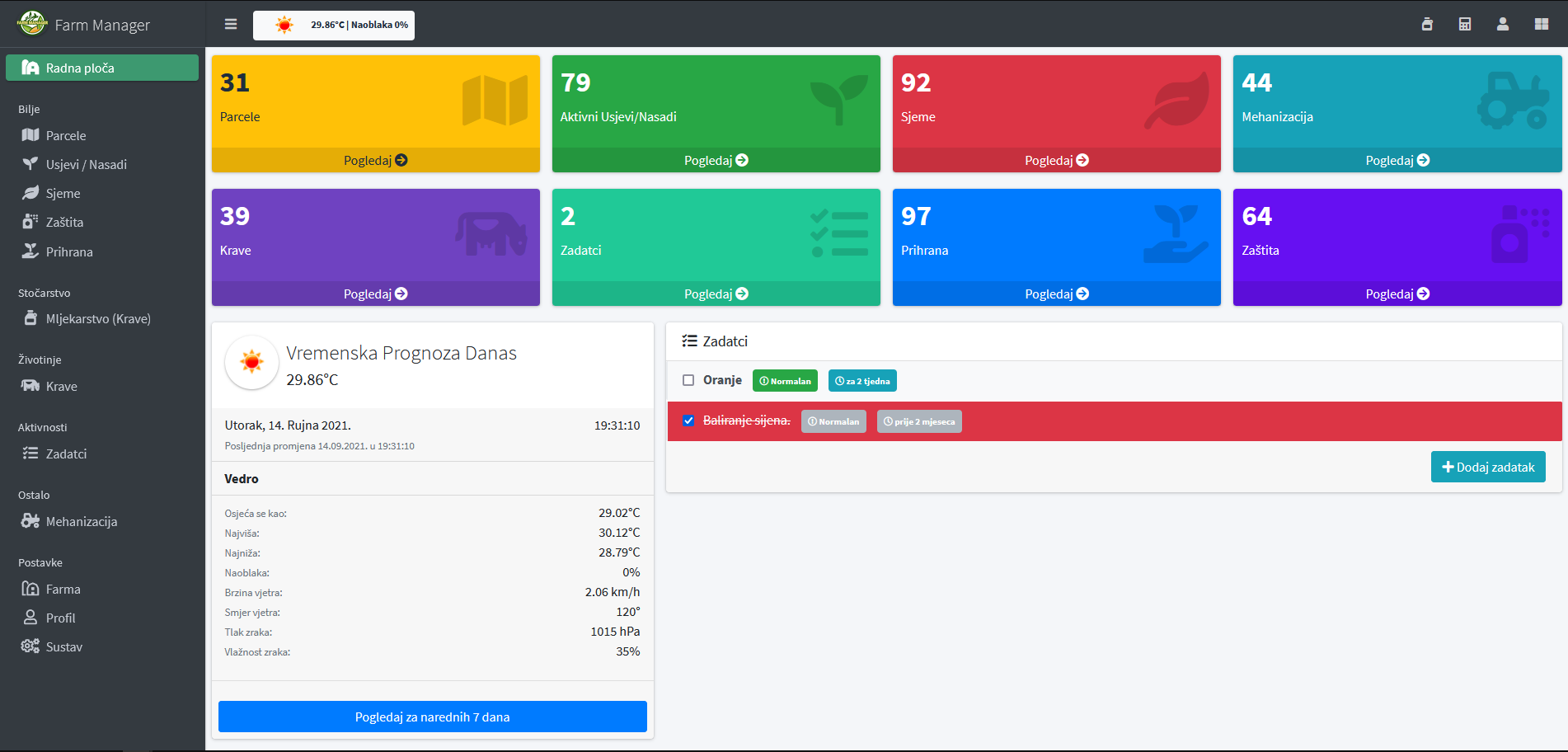The image size is (1568, 752).
Task: Click the cow icon on Krave card
Action: [x=491, y=234]
